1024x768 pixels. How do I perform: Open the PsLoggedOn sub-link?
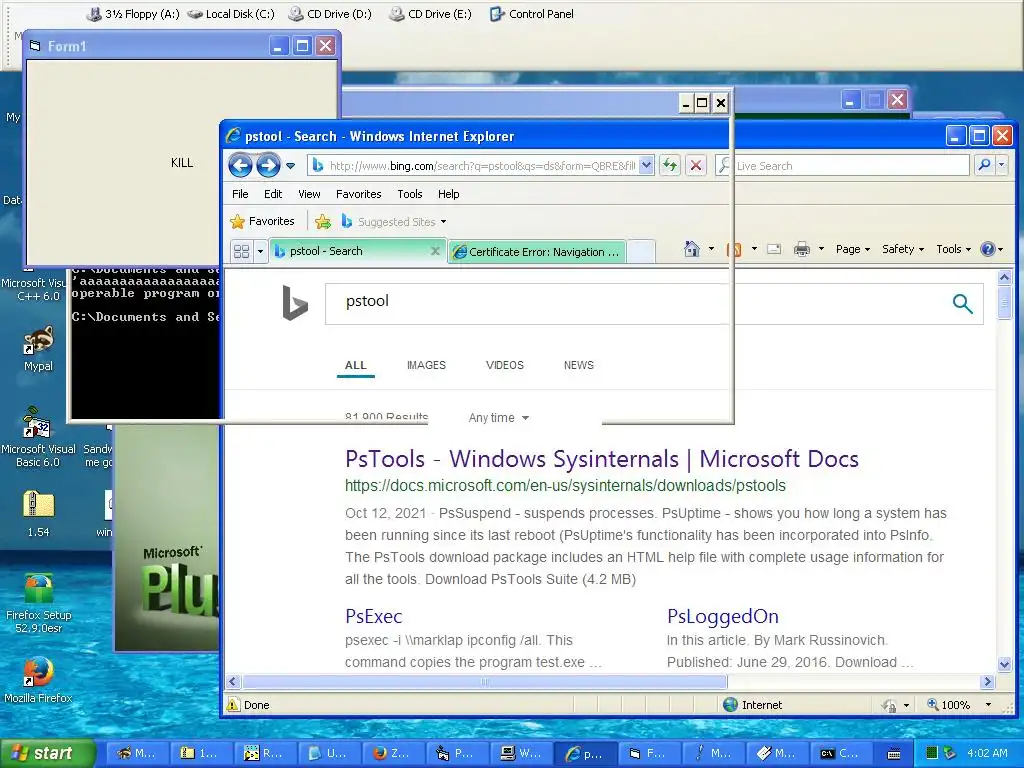722,616
